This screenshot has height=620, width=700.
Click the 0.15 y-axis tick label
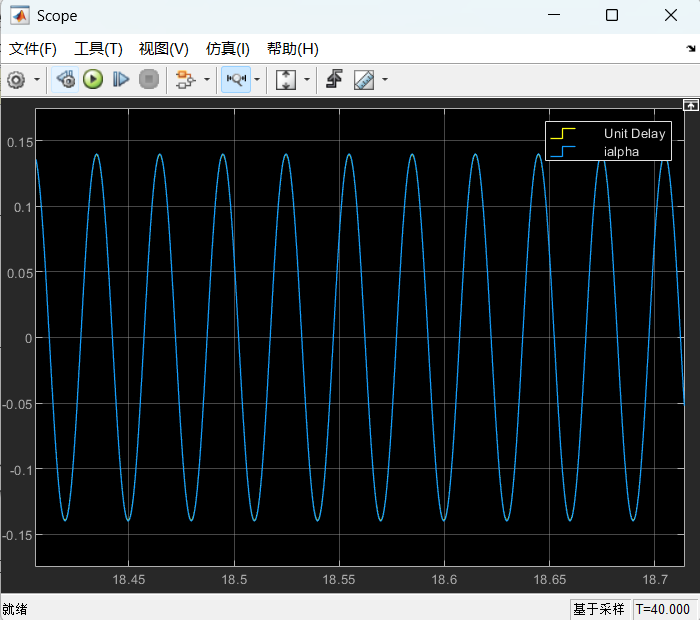coord(20,143)
